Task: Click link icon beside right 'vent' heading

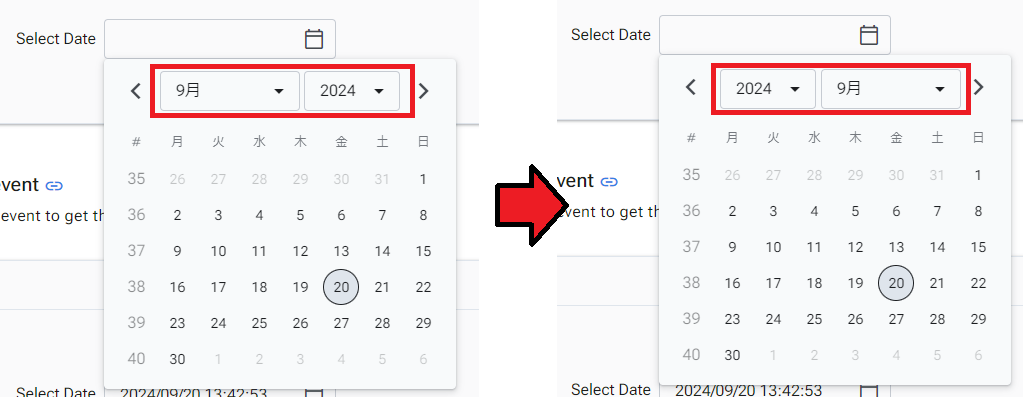Action: [609, 182]
